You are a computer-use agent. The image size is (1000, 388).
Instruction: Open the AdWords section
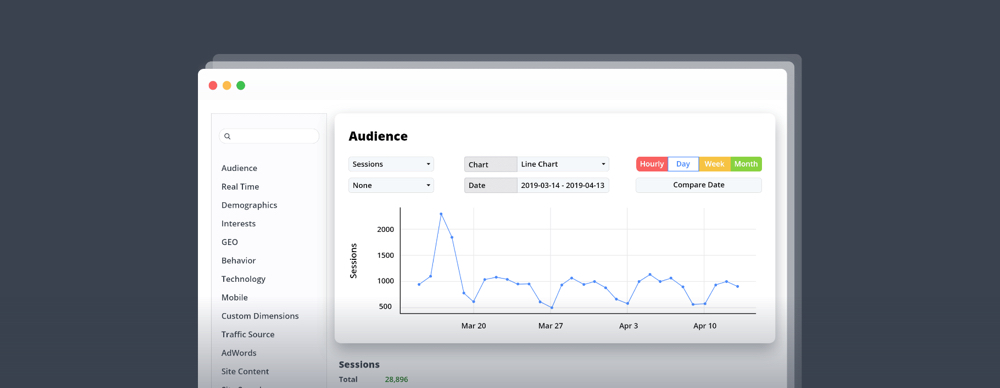(239, 353)
